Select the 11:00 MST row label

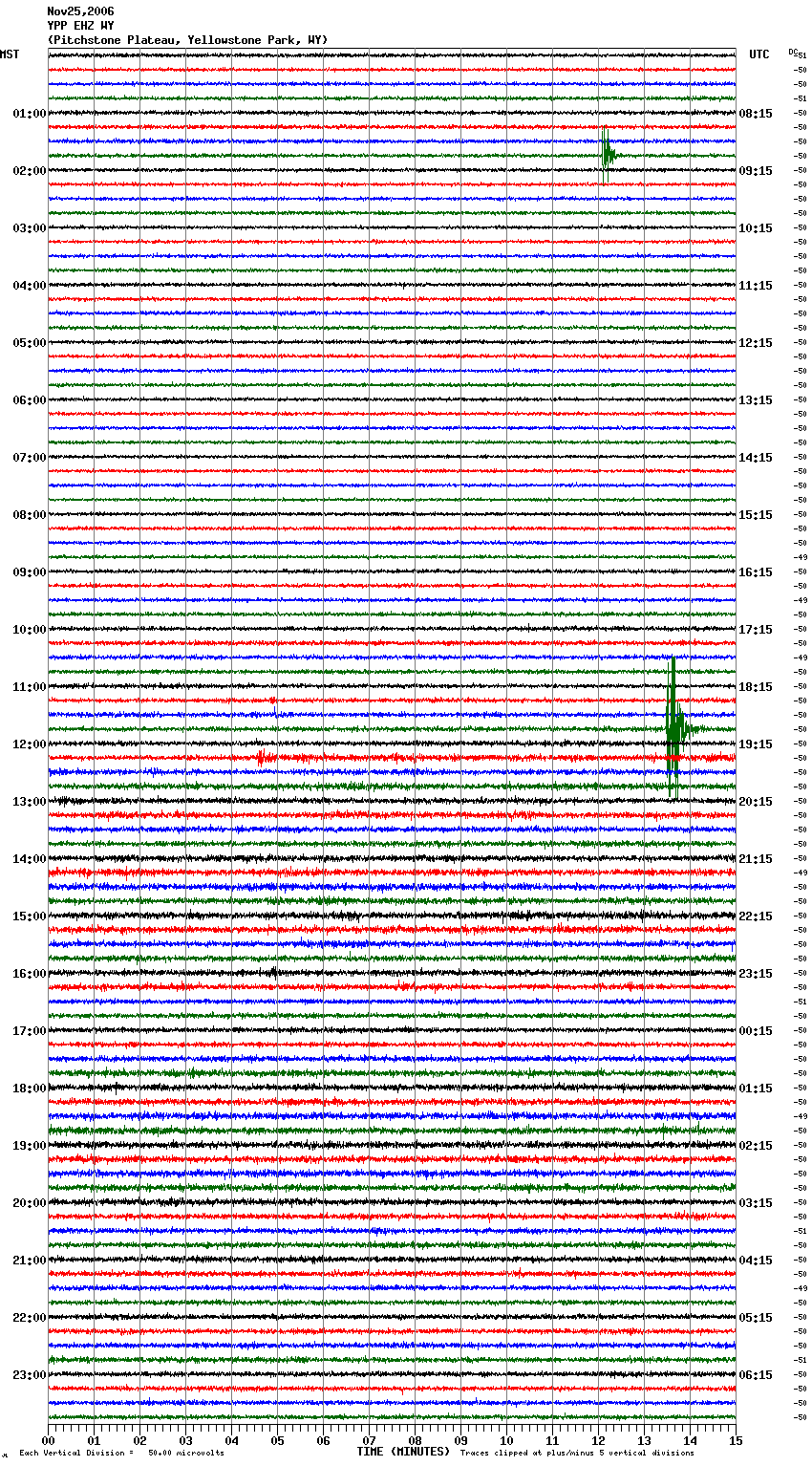[30, 687]
